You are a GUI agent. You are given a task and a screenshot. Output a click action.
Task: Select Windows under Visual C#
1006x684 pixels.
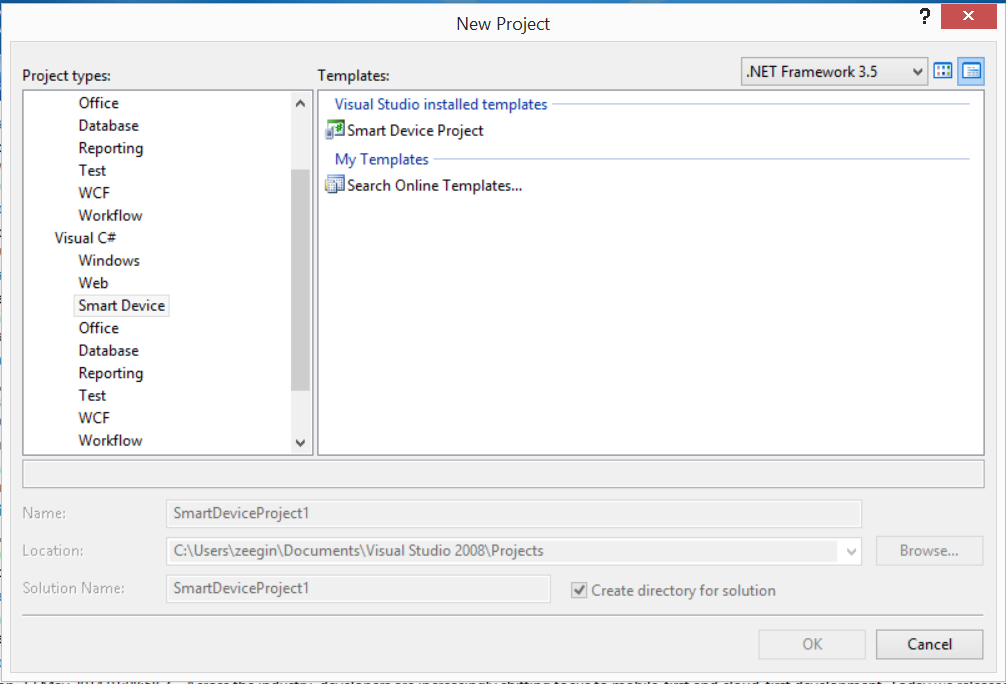tap(109, 261)
